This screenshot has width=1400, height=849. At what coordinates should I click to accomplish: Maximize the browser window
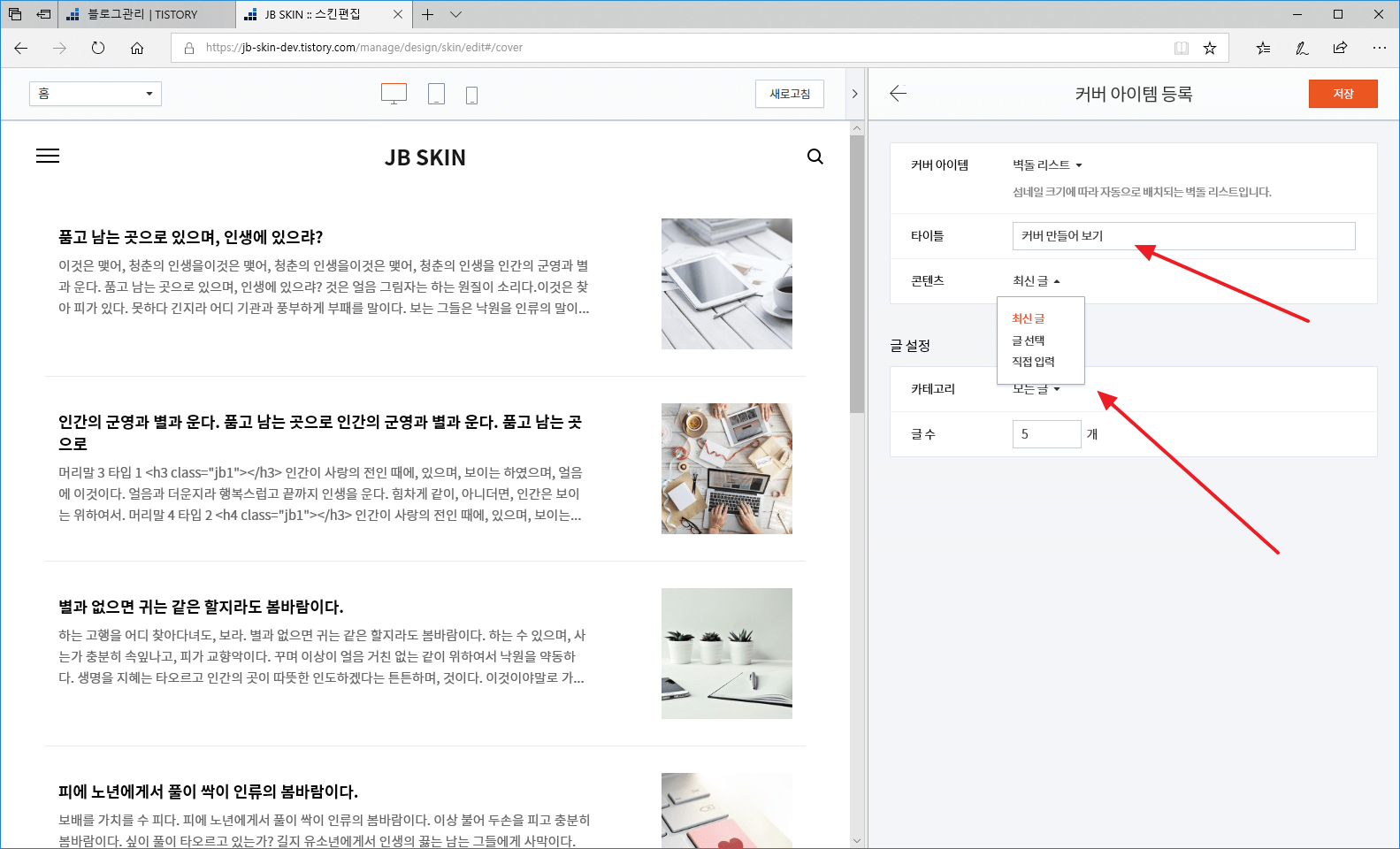coord(1338,14)
